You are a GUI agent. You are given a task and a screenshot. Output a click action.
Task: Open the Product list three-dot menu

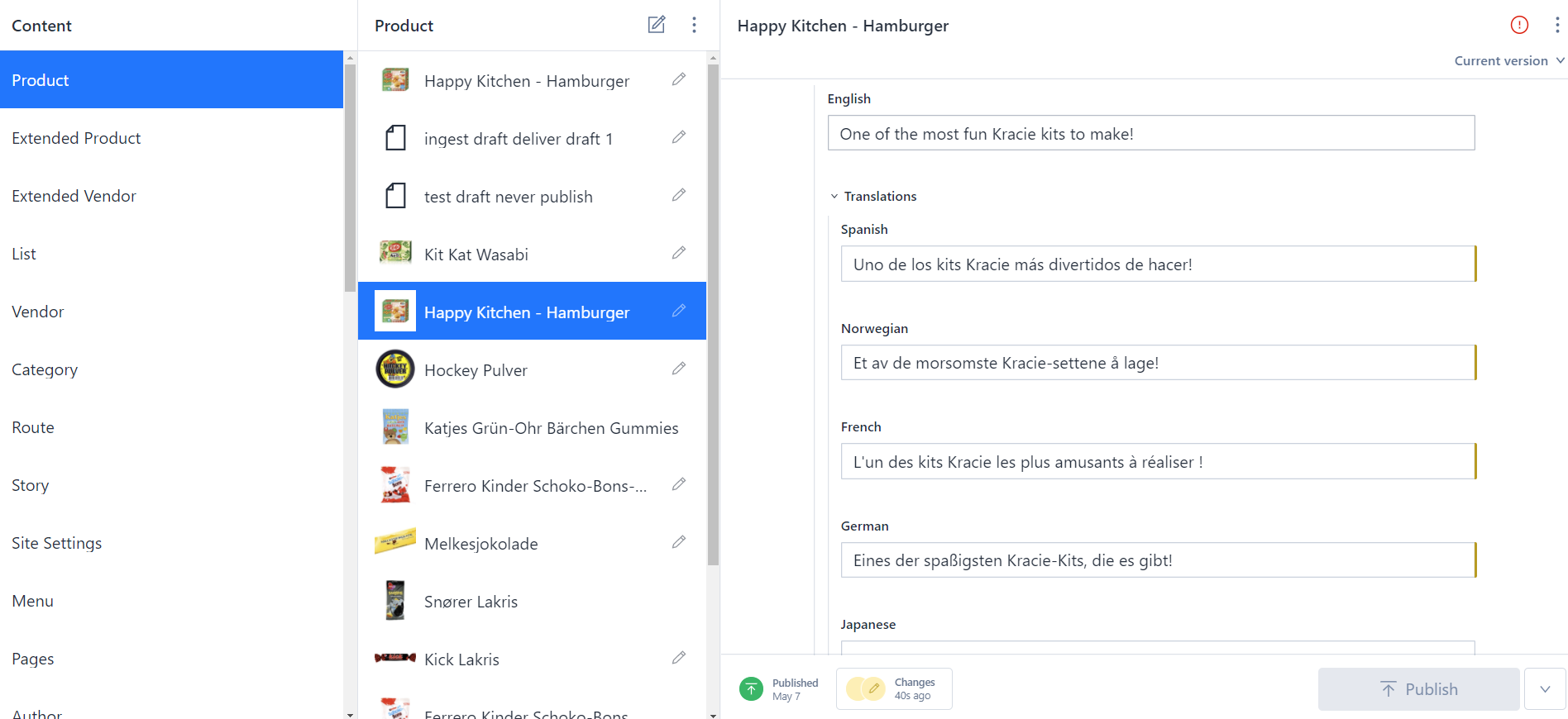coord(694,25)
